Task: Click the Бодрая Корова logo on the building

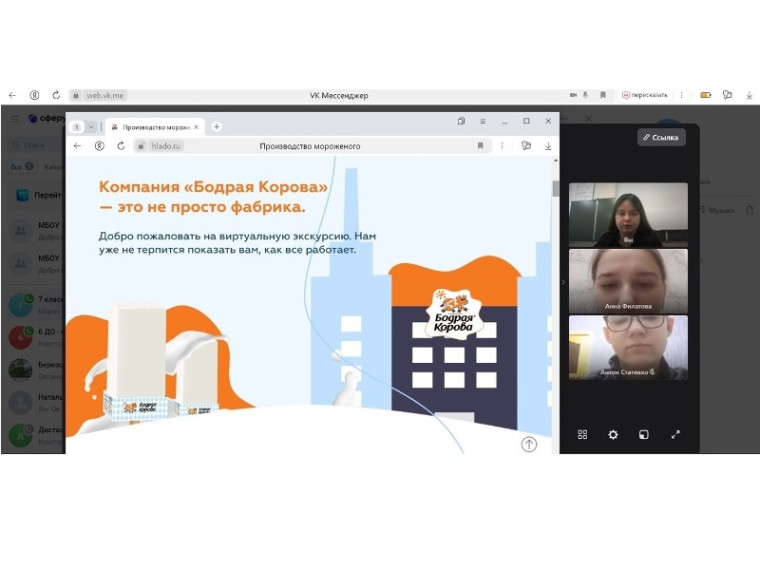Action: tap(453, 314)
